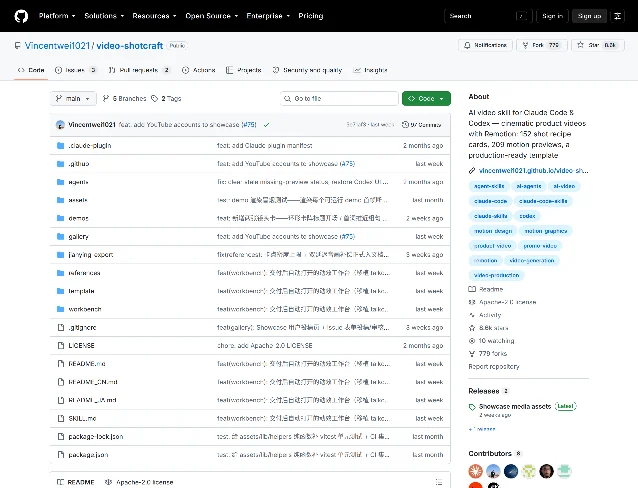Screen dimensions: 638x488
Task: Open video-shotcraft repository link
Action: [129, 46]
